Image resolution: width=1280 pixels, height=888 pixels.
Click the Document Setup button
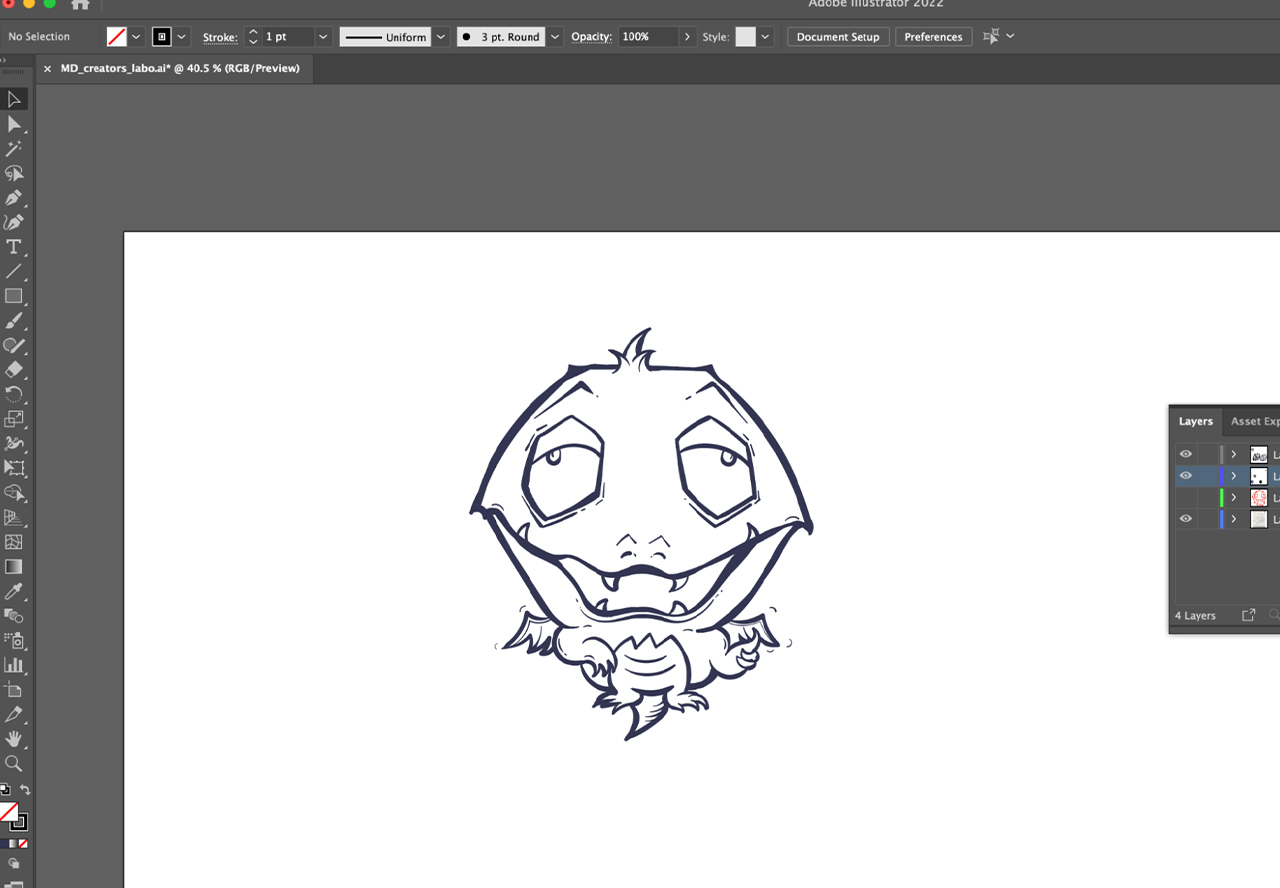(x=838, y=37)
